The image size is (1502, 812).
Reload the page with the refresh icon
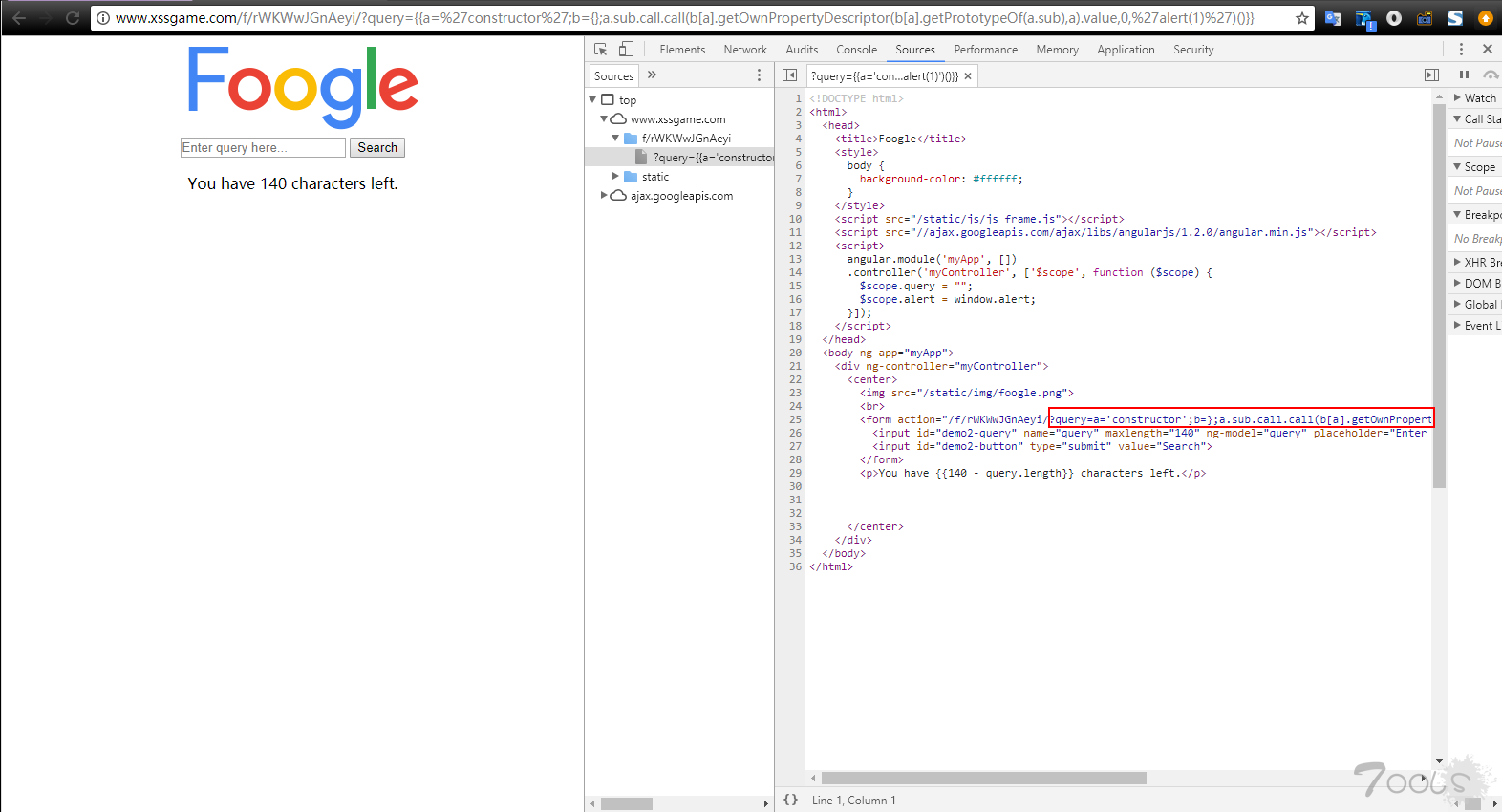(73, 18)
